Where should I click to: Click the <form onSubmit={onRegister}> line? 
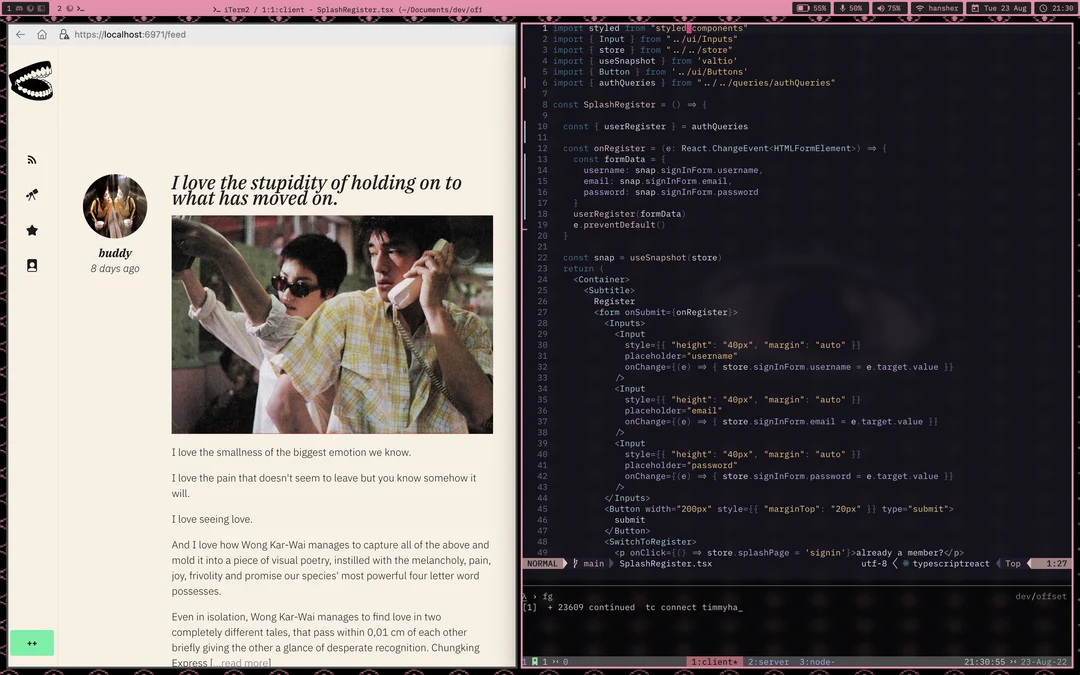(x=665, y=312)
